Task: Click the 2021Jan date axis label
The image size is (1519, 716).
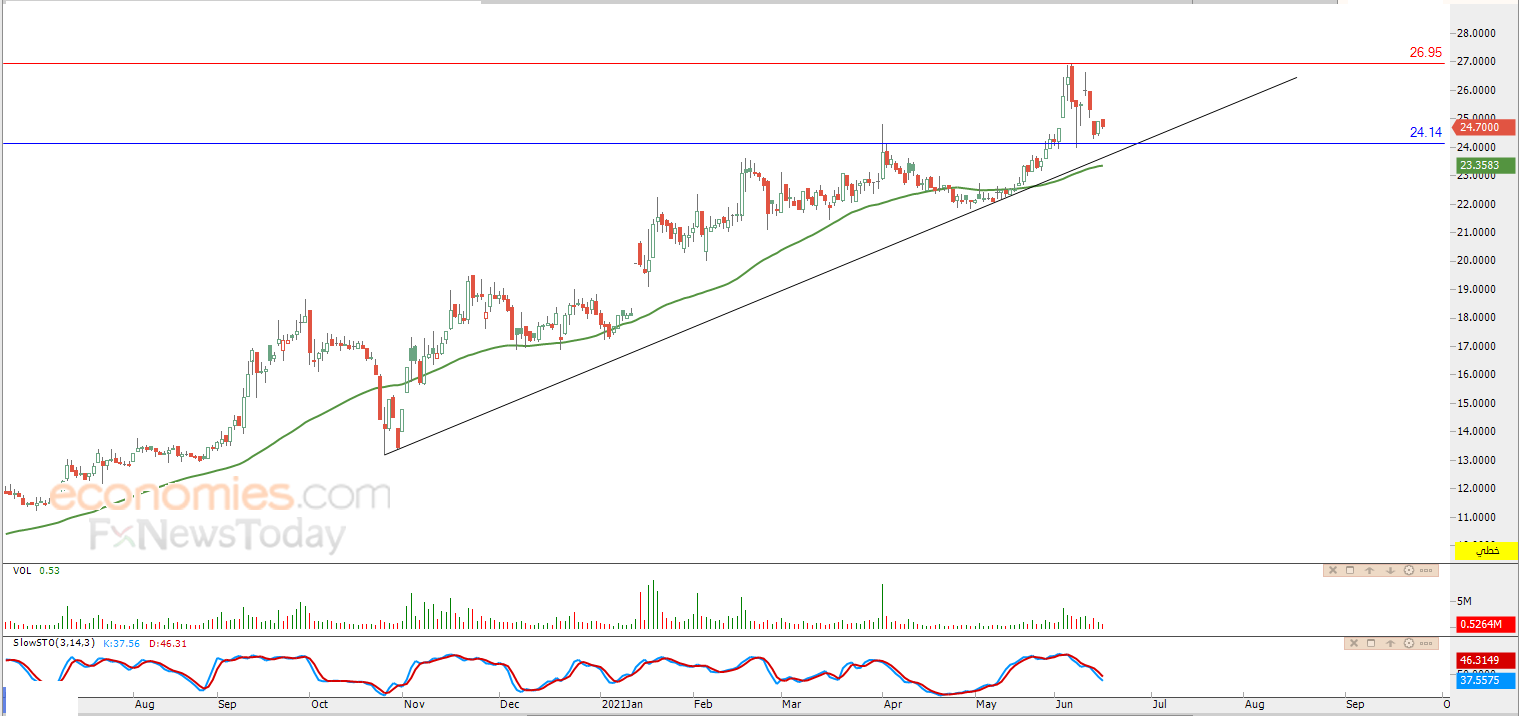Action: [623, 704]
